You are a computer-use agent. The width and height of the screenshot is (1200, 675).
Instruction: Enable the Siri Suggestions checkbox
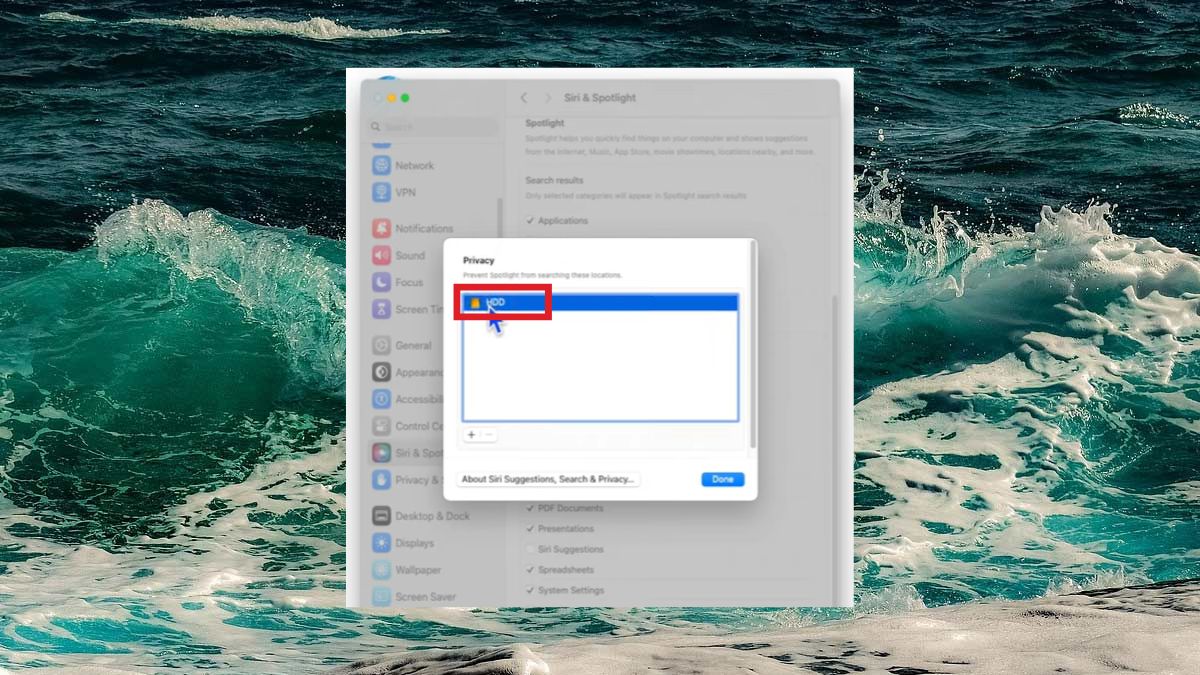pyautogui.click(x=530, y=549)
